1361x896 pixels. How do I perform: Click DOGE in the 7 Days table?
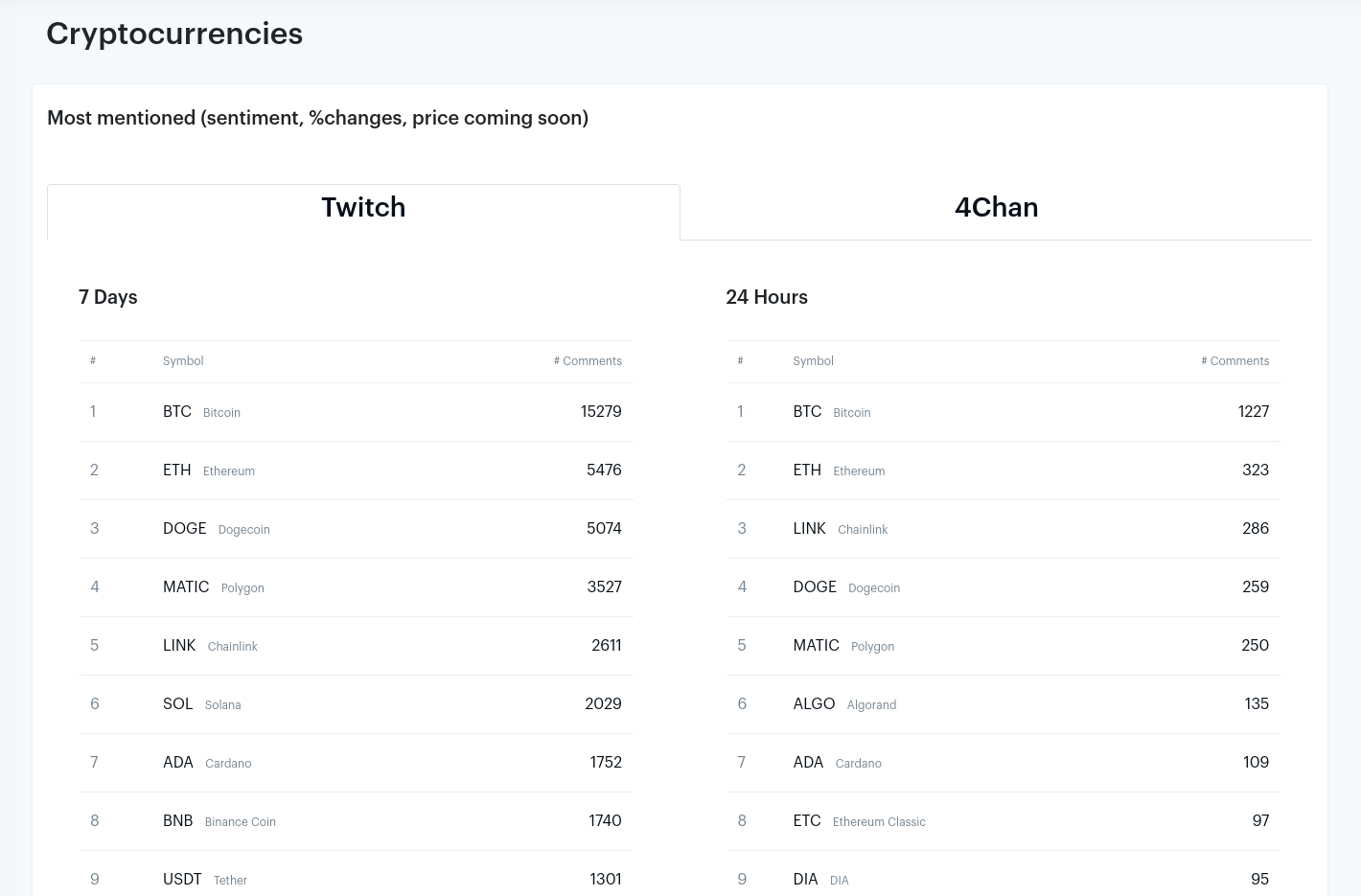click(185, 529)
